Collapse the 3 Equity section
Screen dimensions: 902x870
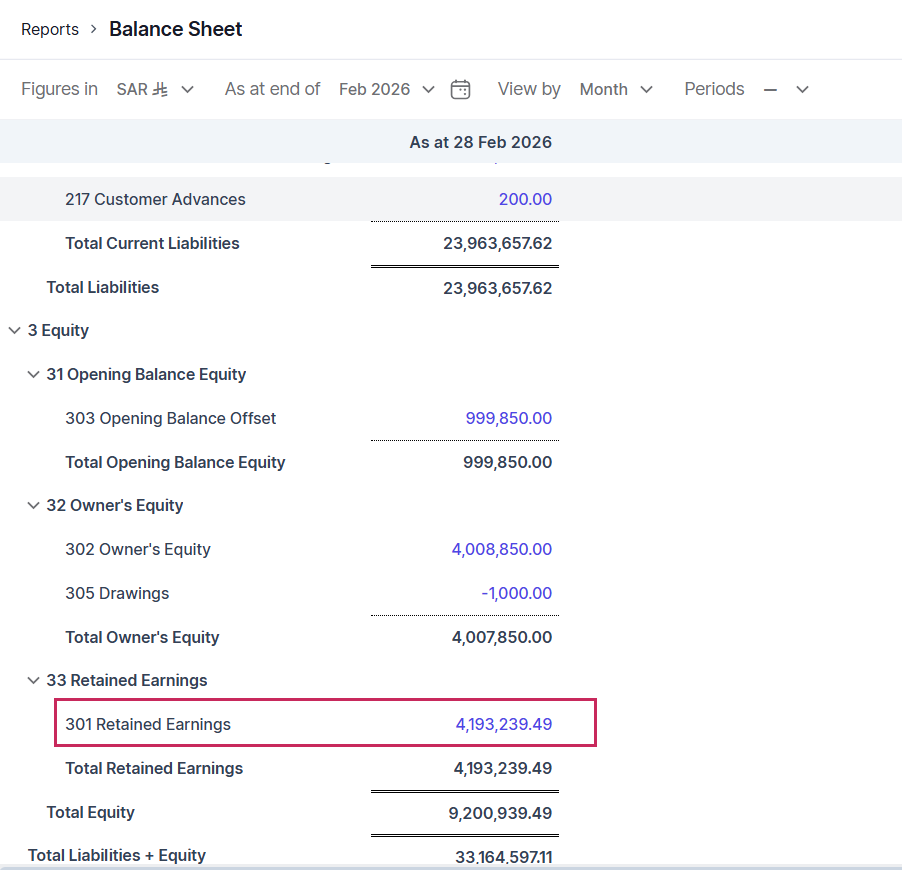(15, 330)
